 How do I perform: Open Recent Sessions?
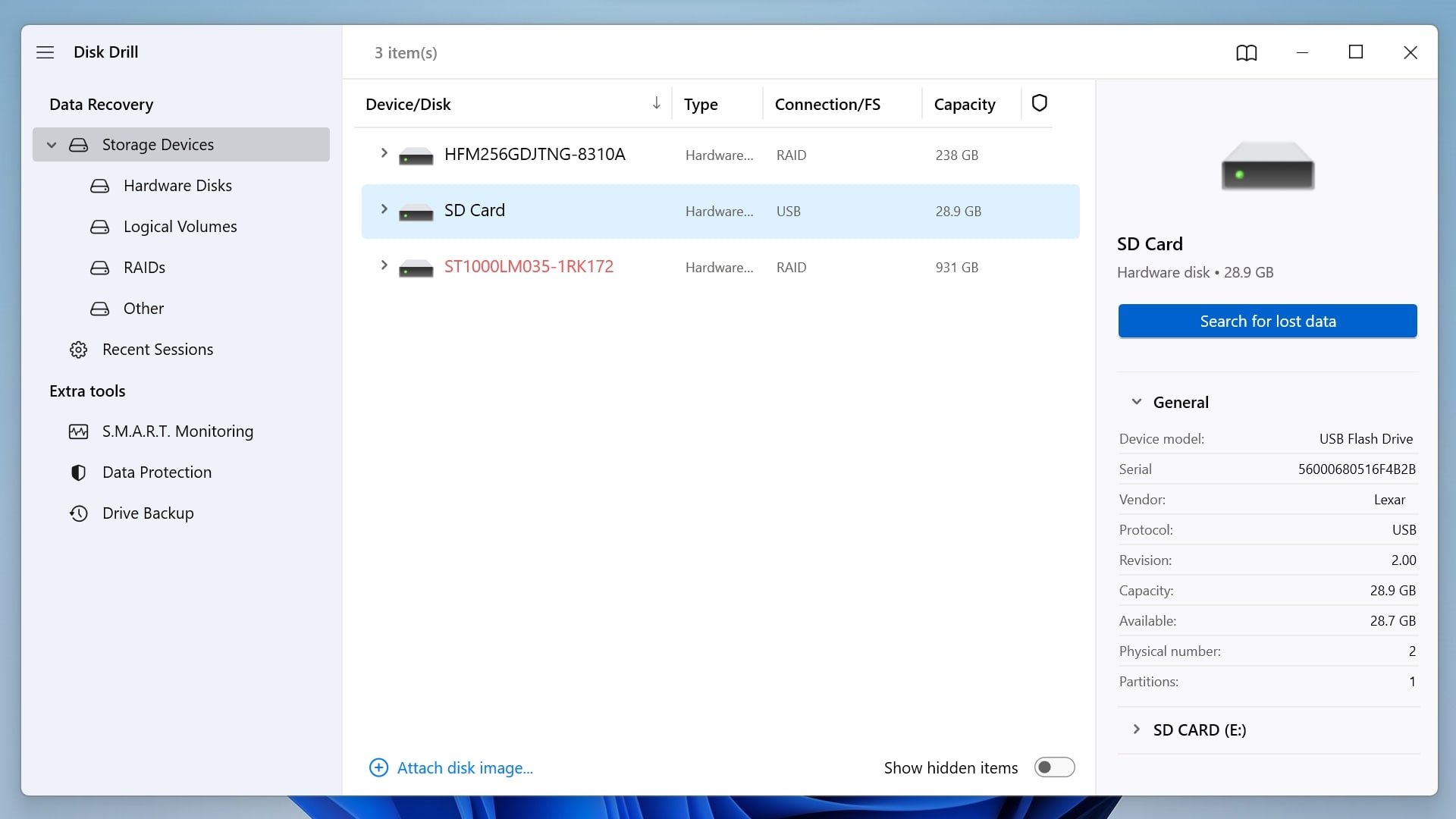pyautogui.click(x=158, y=350)
